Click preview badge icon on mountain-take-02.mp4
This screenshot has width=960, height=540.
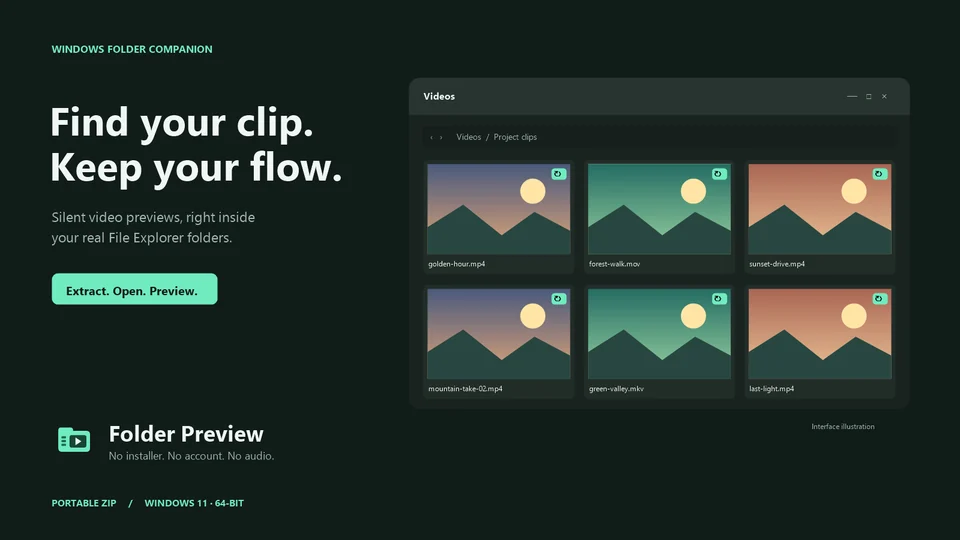pyautogui.click(x=558, y=299)
